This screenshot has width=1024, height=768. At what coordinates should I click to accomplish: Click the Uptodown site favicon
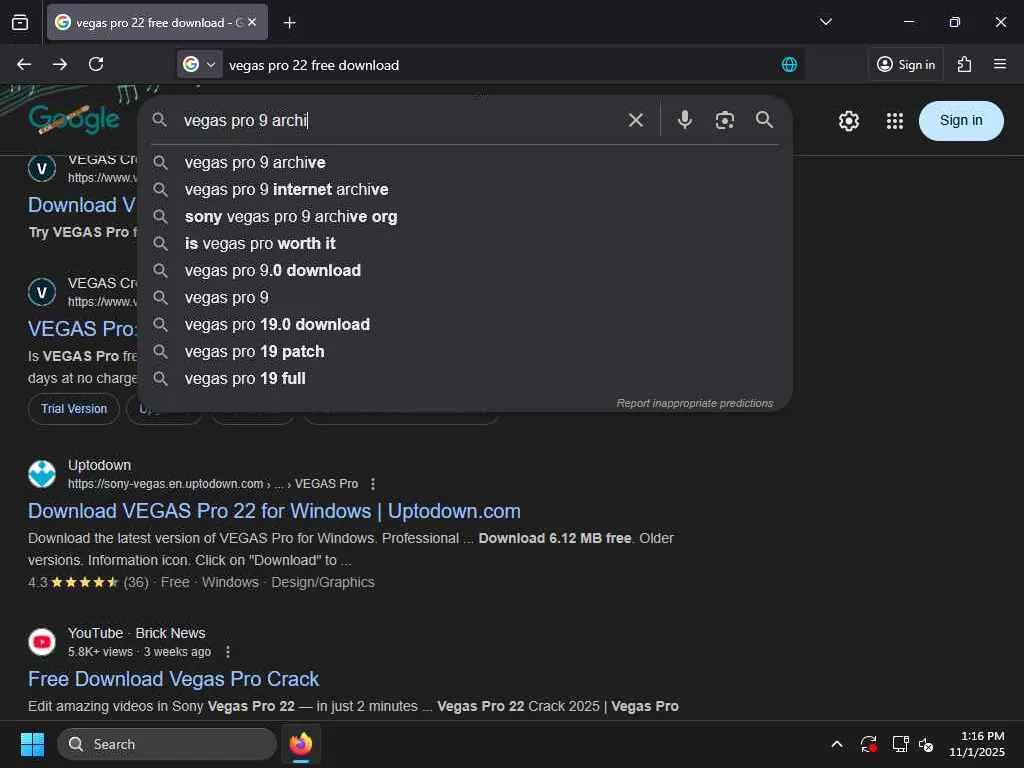[42, 474]
